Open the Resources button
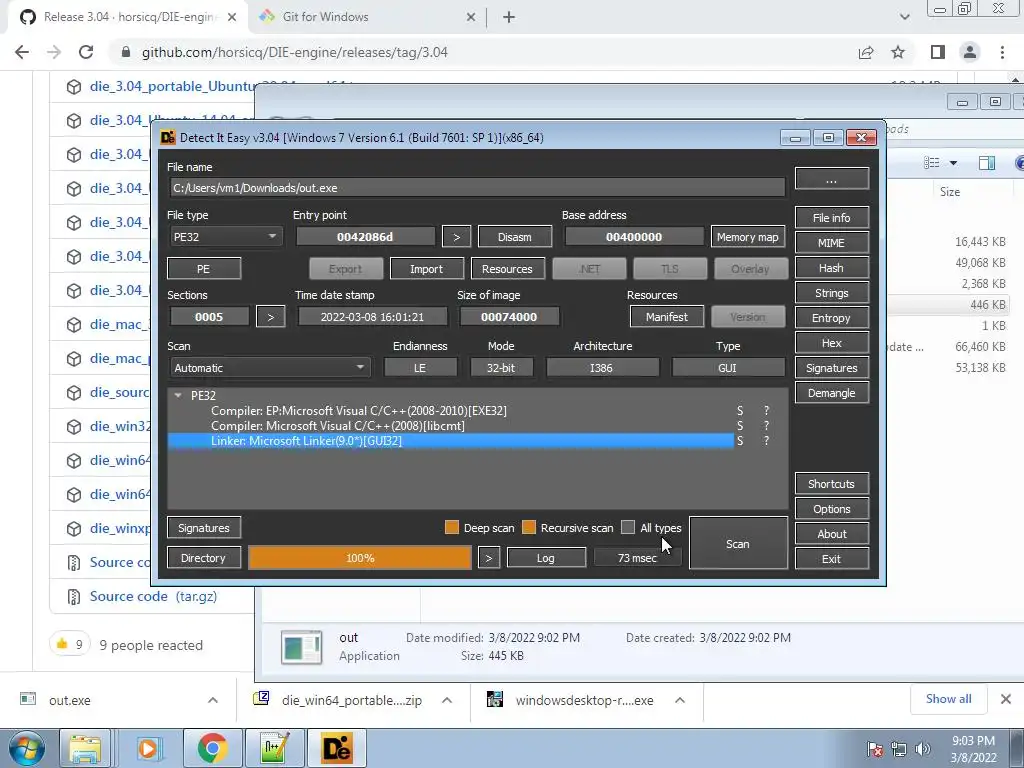Screen dimensions: 1024x768 (x=507, y=268)
